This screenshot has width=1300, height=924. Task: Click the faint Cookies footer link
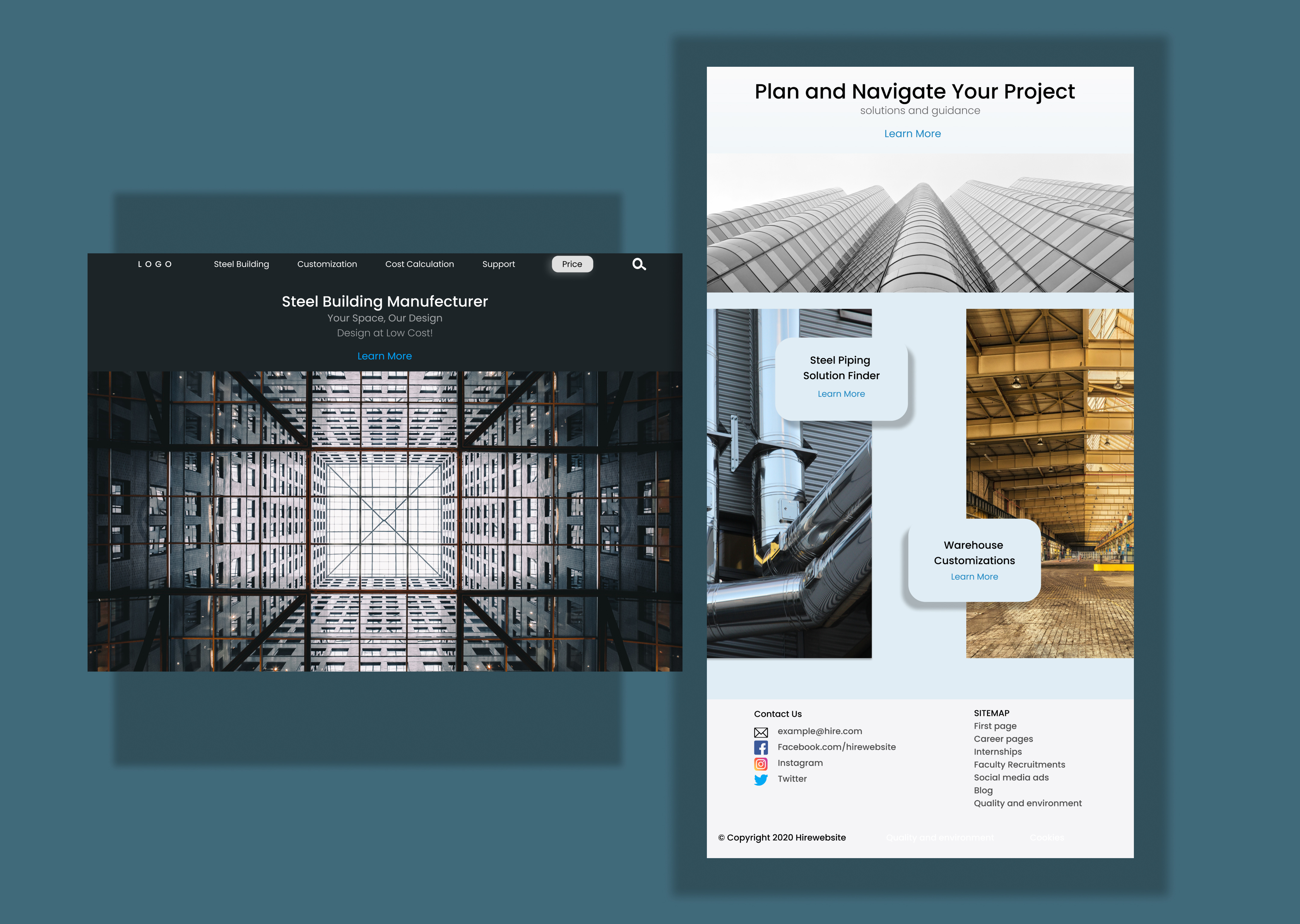[1047, 837]
